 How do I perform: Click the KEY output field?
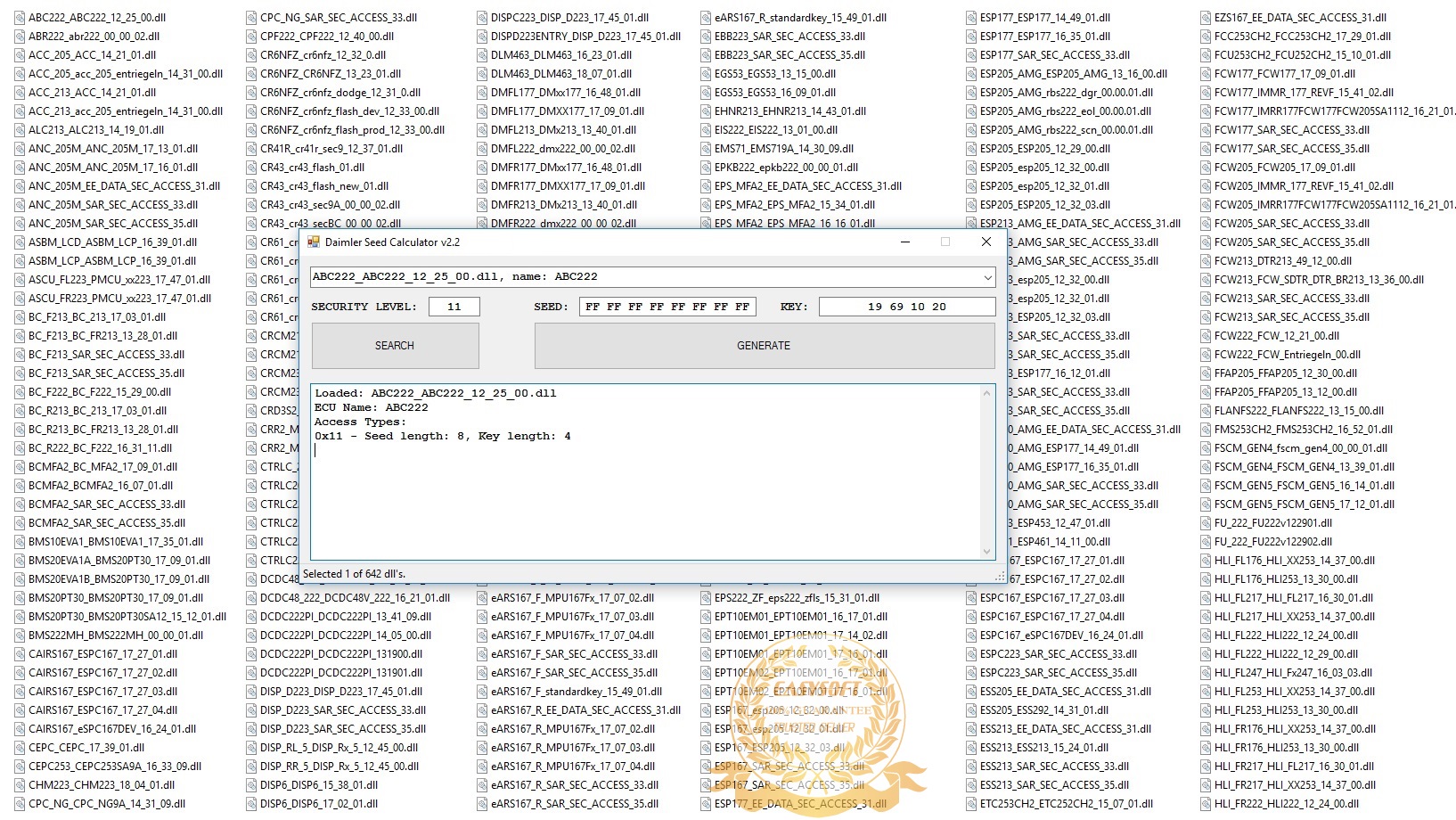click(x=907, y=307)
